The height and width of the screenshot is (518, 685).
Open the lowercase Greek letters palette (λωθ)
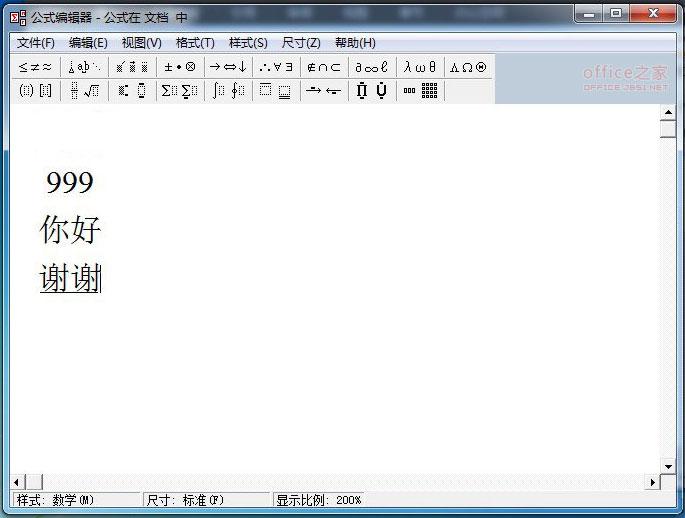[x=420, y=67]
